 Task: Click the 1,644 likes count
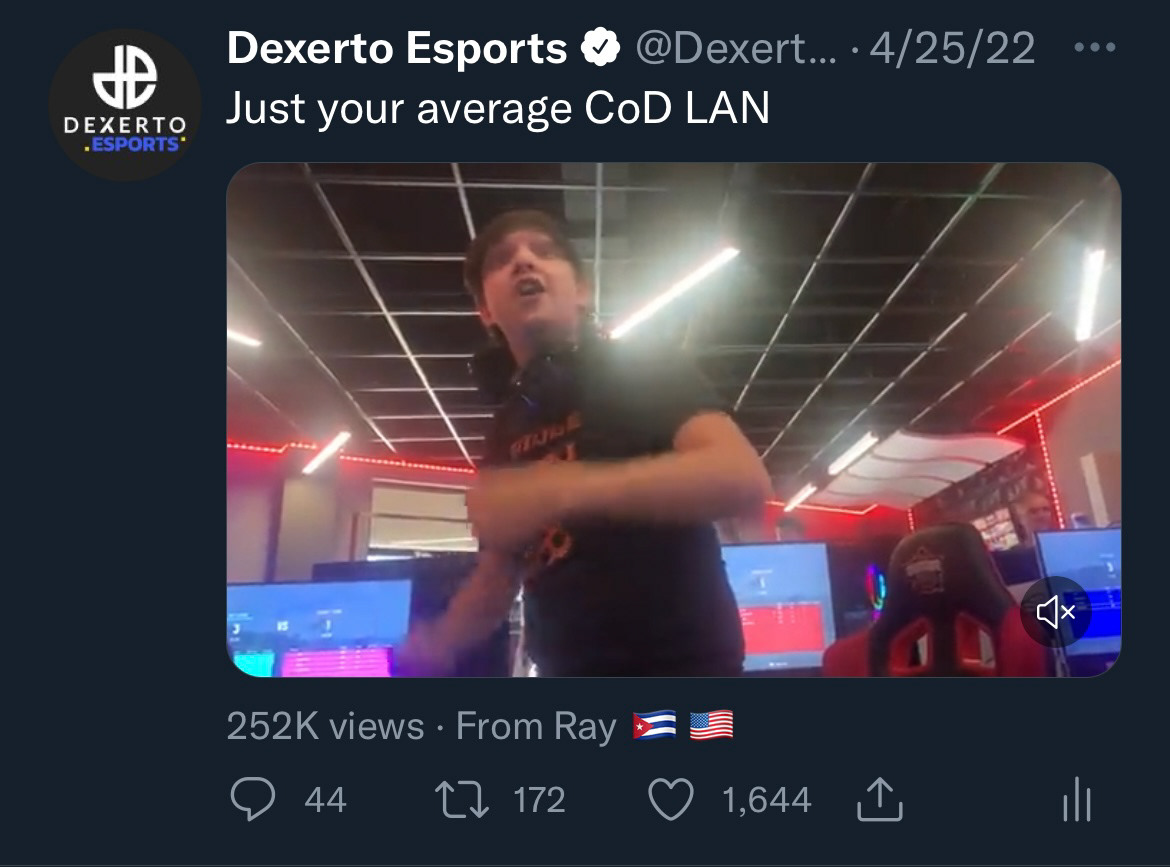(766, 800)
